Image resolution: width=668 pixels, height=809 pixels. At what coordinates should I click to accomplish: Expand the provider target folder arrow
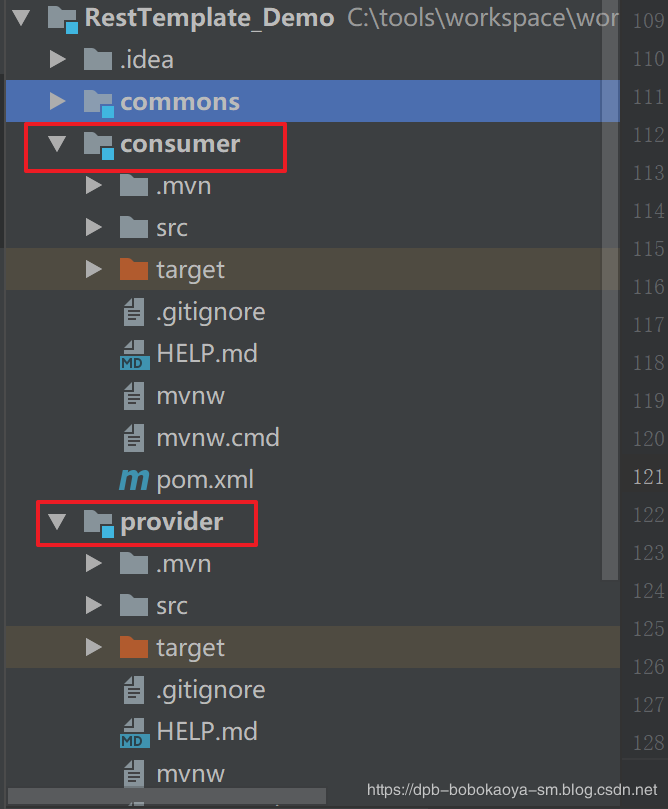click(93, 648)
